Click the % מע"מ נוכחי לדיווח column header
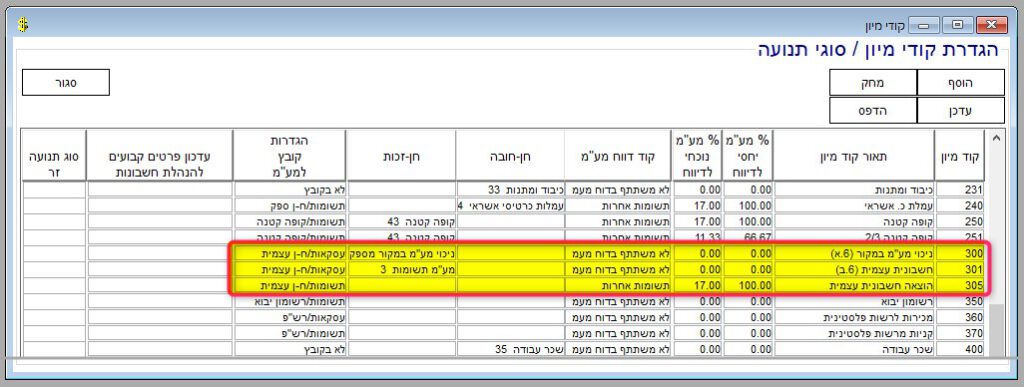Screen dimensions: 1024x387 click(697, 155)
